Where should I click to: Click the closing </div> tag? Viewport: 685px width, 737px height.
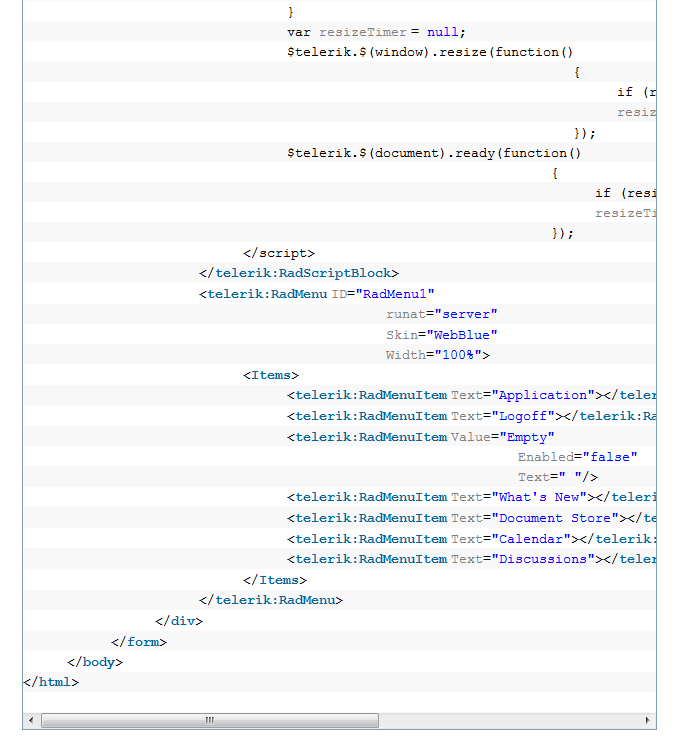click(x=179, y=621)
